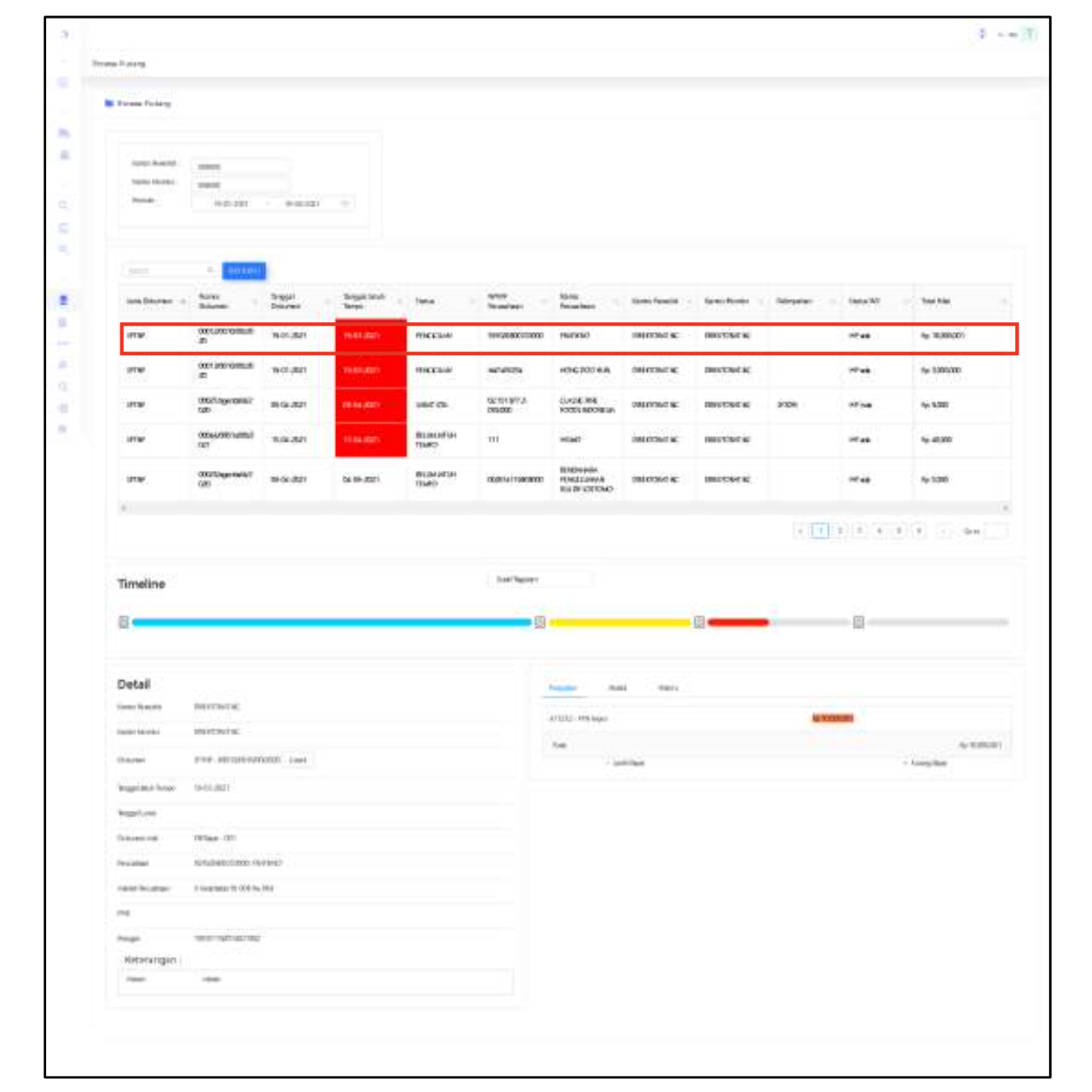
Task: Click the user icon in the top-right corner
Action: point(1030,34)
